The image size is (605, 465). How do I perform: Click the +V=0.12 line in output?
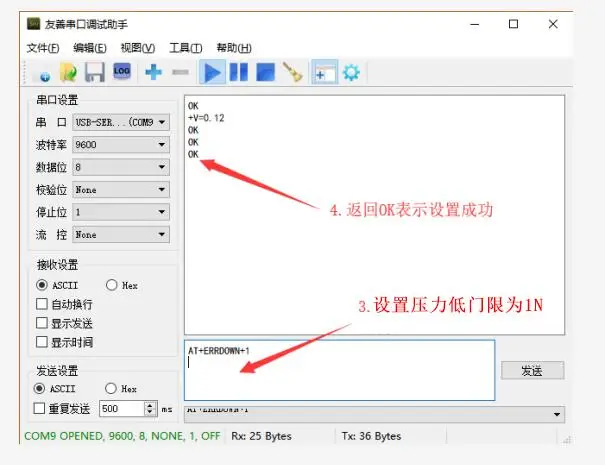(206, 118)
